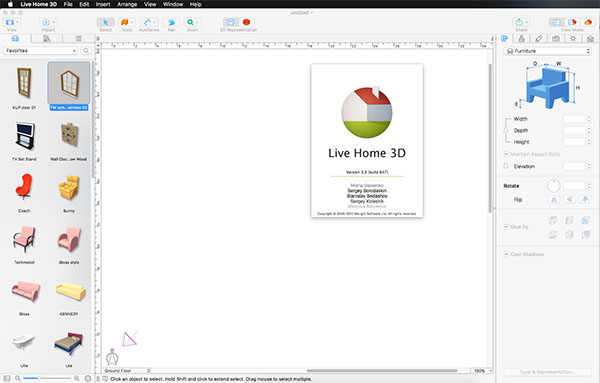
Task: Click the library options circle icon
Action: click(88, 378)
